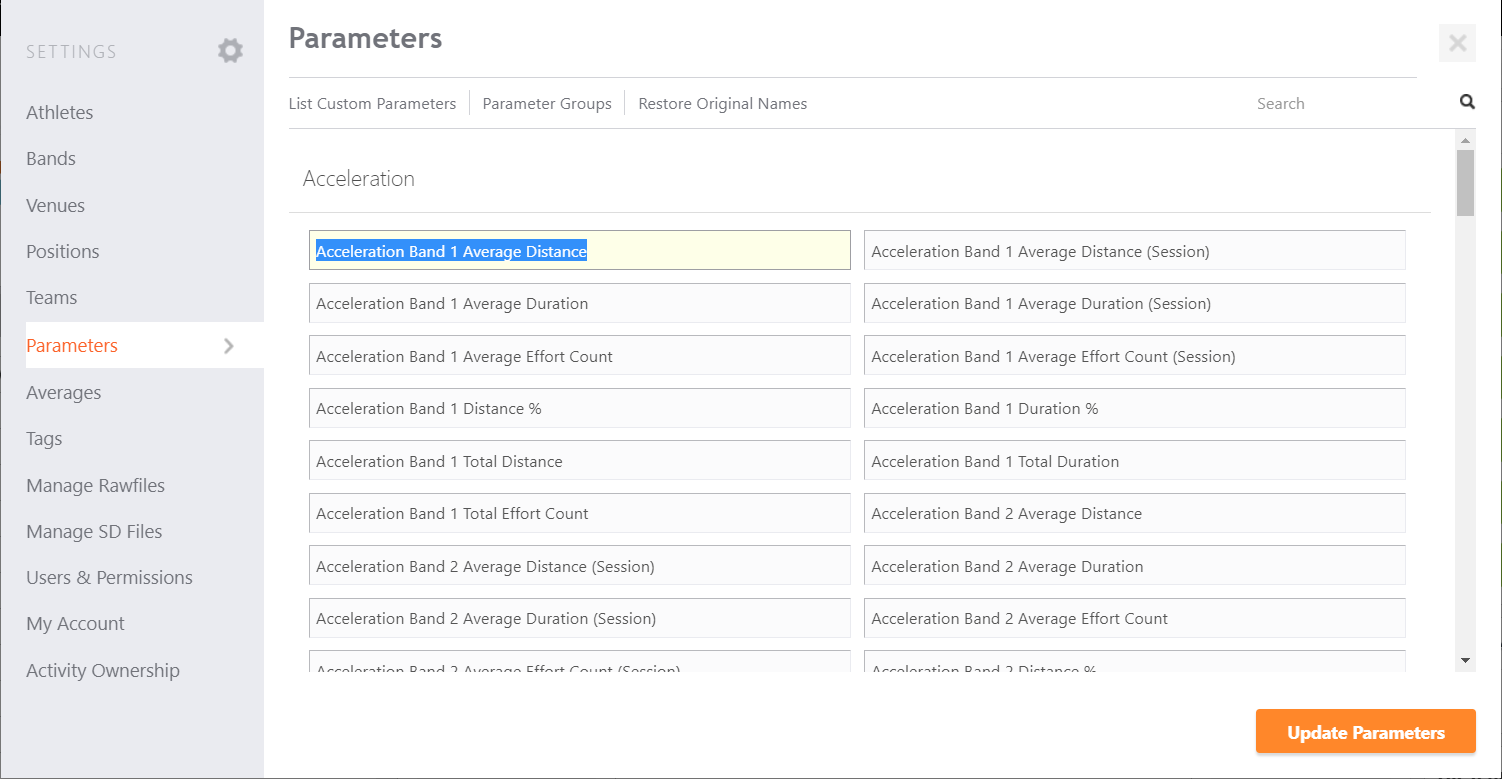This screenshot has height=779, width=1502.
Task: Click Restore Original Names
Action: [723, 104]
